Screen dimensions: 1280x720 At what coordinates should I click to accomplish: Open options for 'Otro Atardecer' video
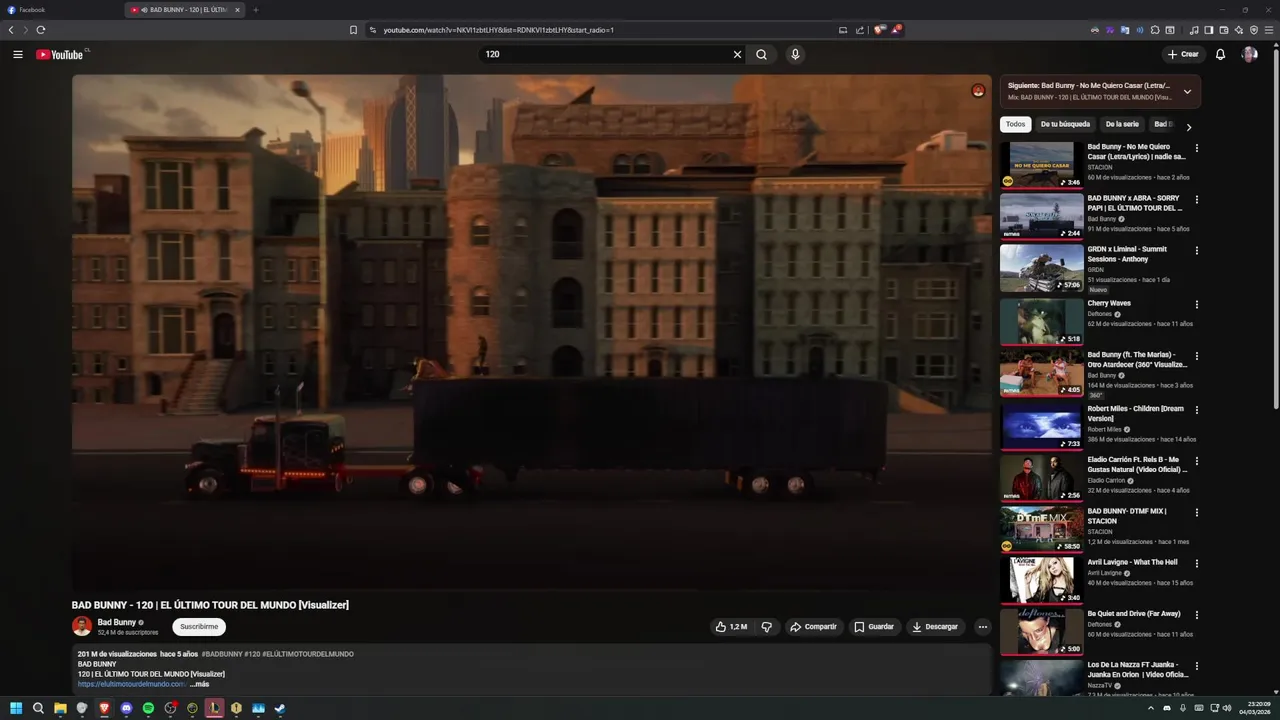pos(1196,356)
